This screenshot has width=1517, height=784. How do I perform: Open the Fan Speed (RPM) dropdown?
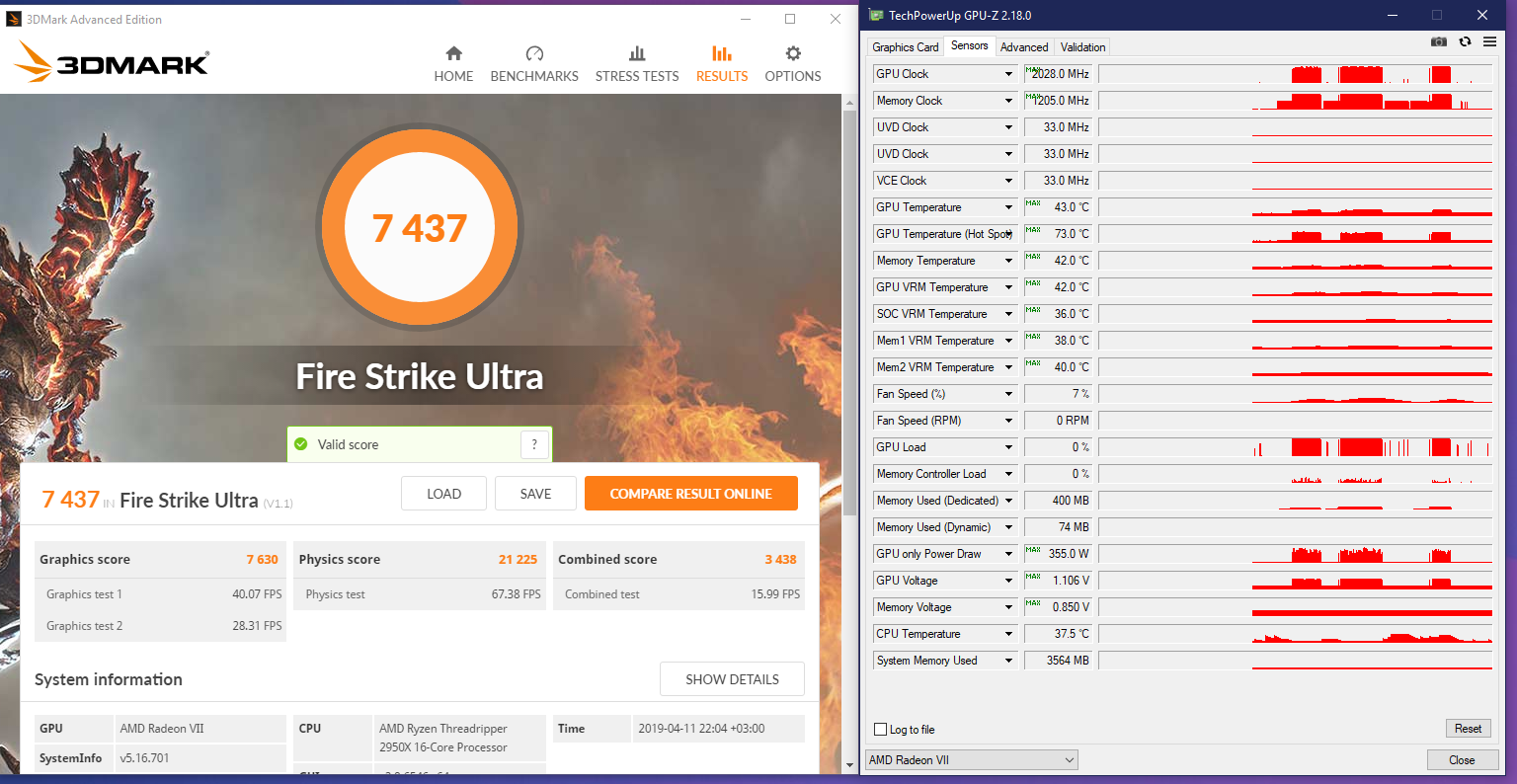[x=1008, y=421]
